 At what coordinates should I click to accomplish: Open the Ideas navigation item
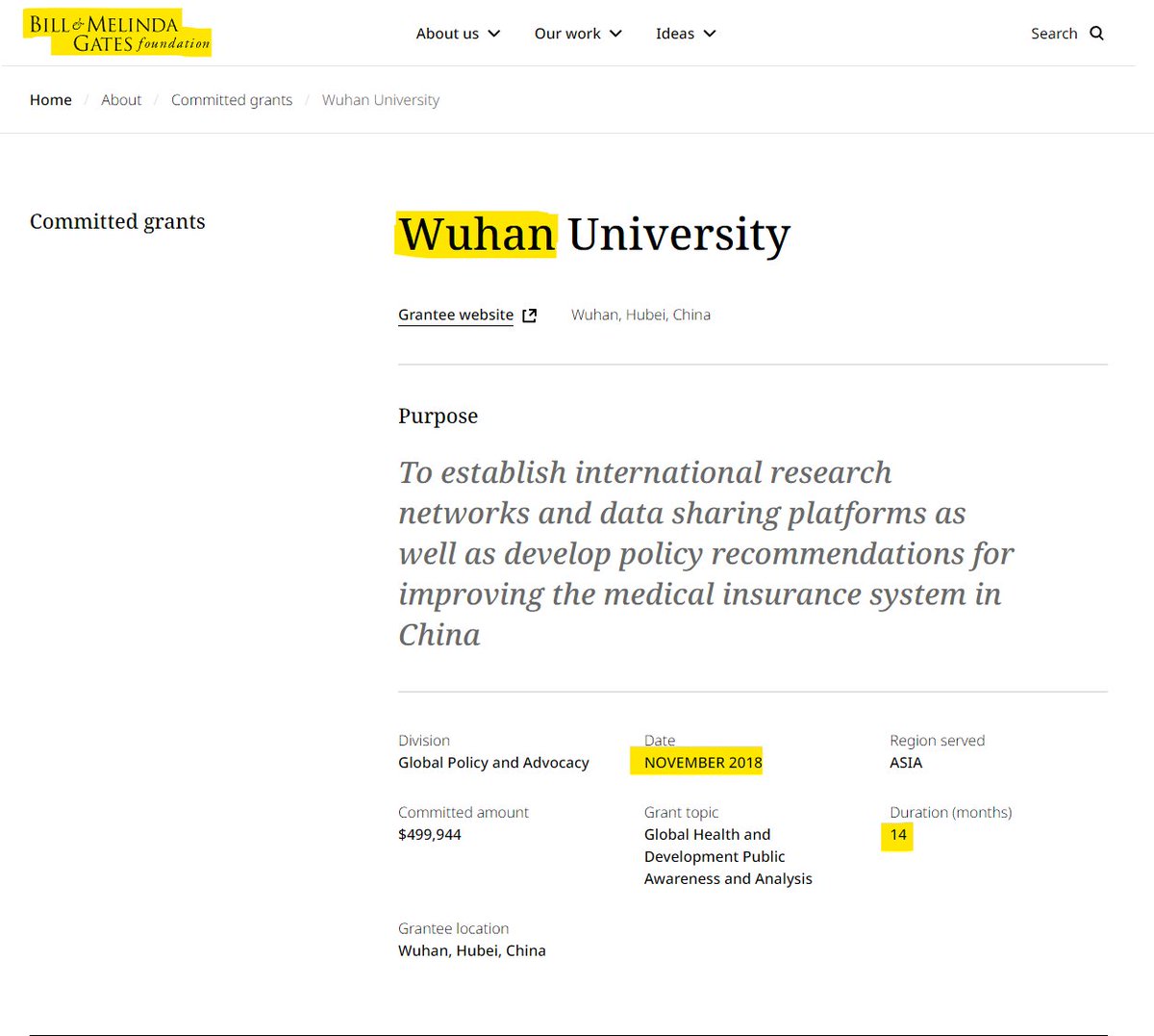pos(675,34)
